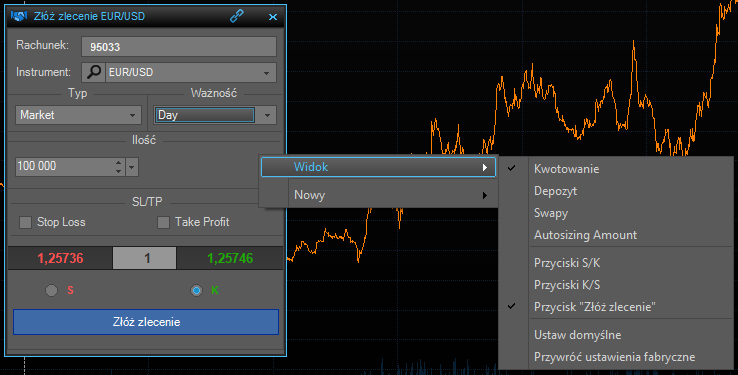Image resolution: width=738 pixels, height=375 pixels.
Task: Click the blue Złóż zlecenie button
Action: point(146,322)
